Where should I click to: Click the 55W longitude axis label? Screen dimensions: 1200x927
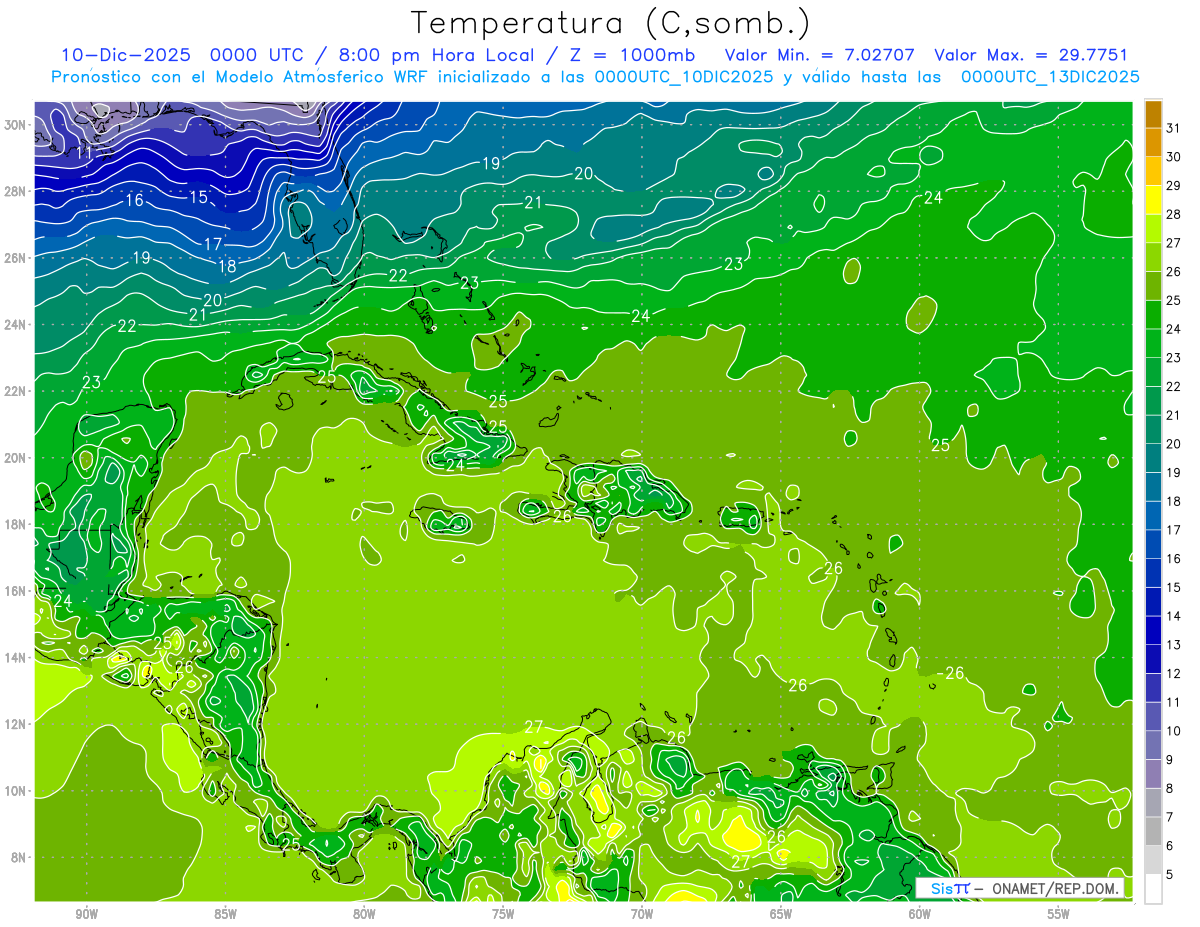(1058, 914)
